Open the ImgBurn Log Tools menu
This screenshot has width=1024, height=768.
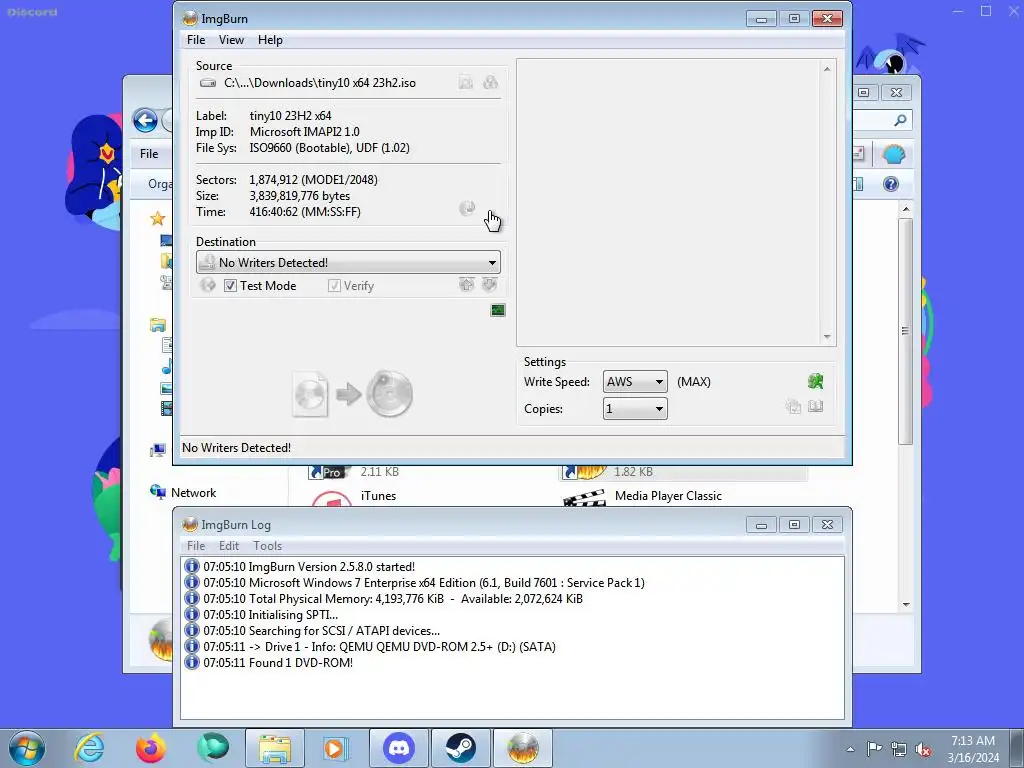pyautogui.click(x=268, y=545)
